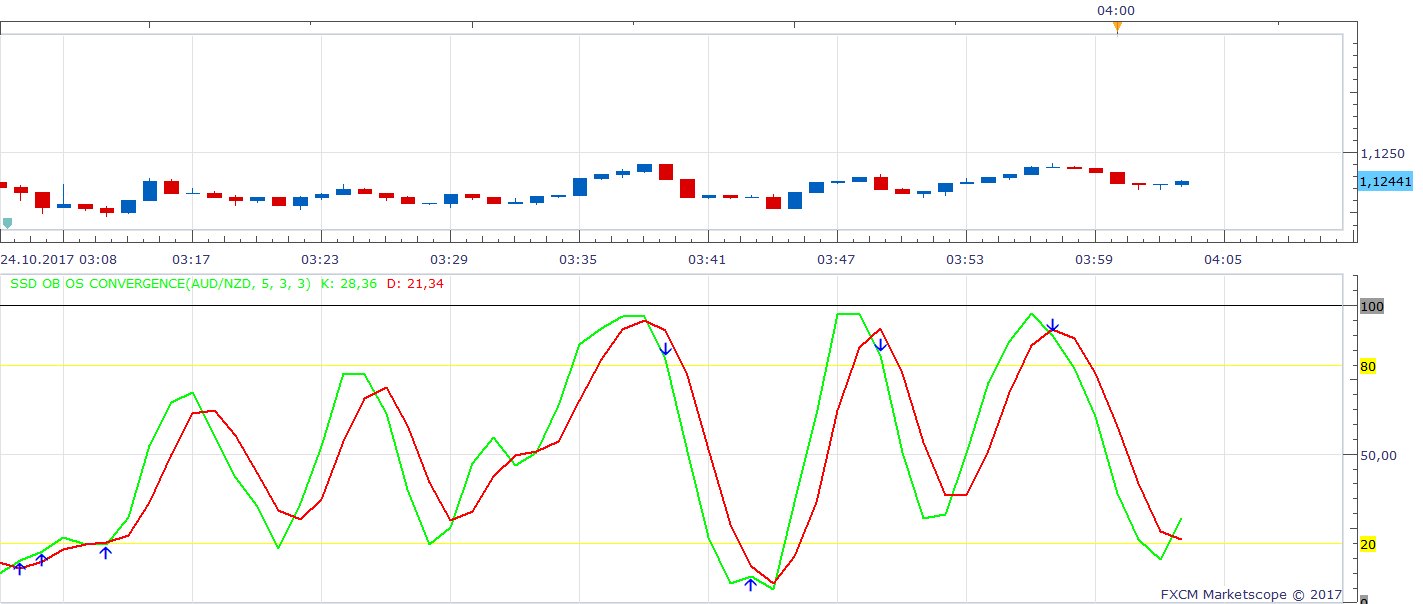Select the blue down arrow signal after 03:59 peak
Viewport: 1423px width, 604px height.
[1052, 326]
